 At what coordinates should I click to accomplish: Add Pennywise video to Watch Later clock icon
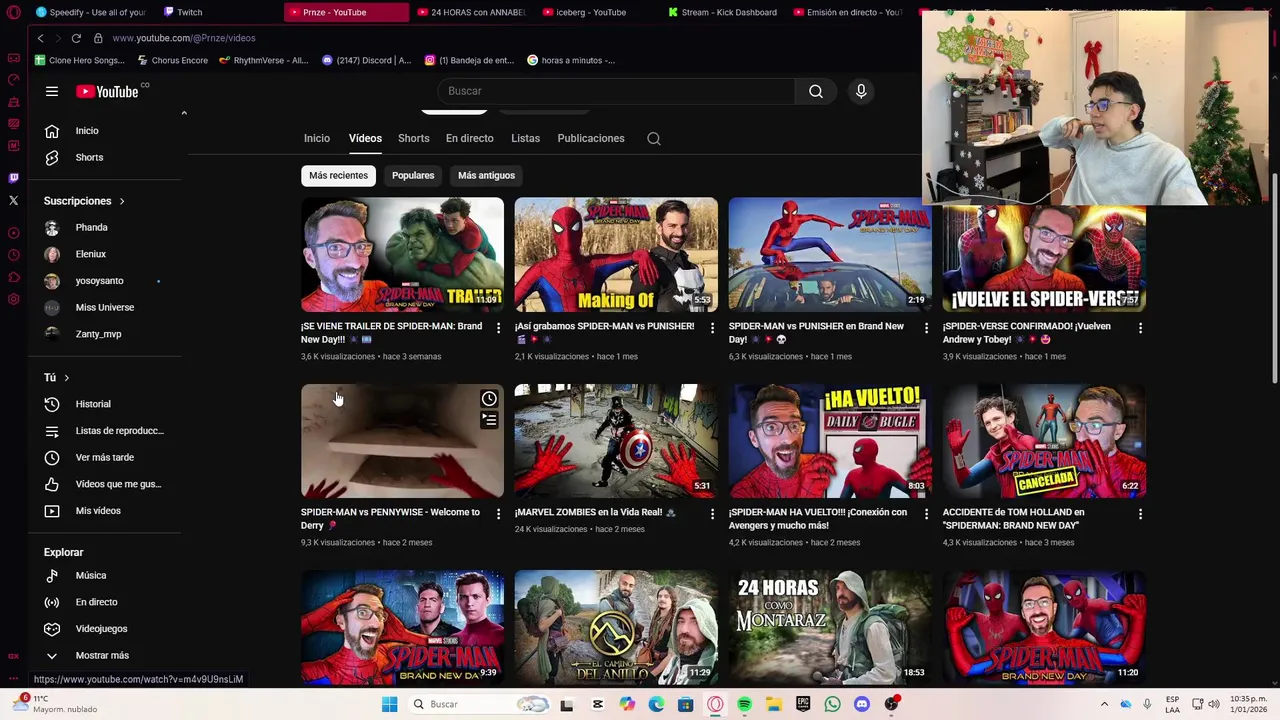pyautogui.click(x=489, y=399)
